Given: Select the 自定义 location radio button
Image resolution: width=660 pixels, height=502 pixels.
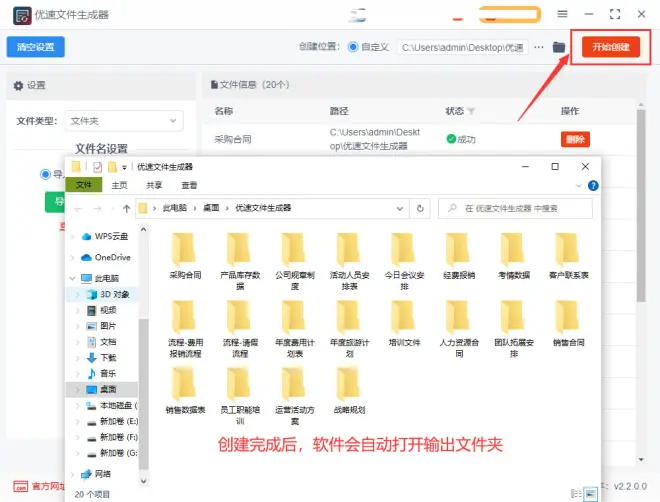Looking at the screenshot, I should (x=353, y=47).
